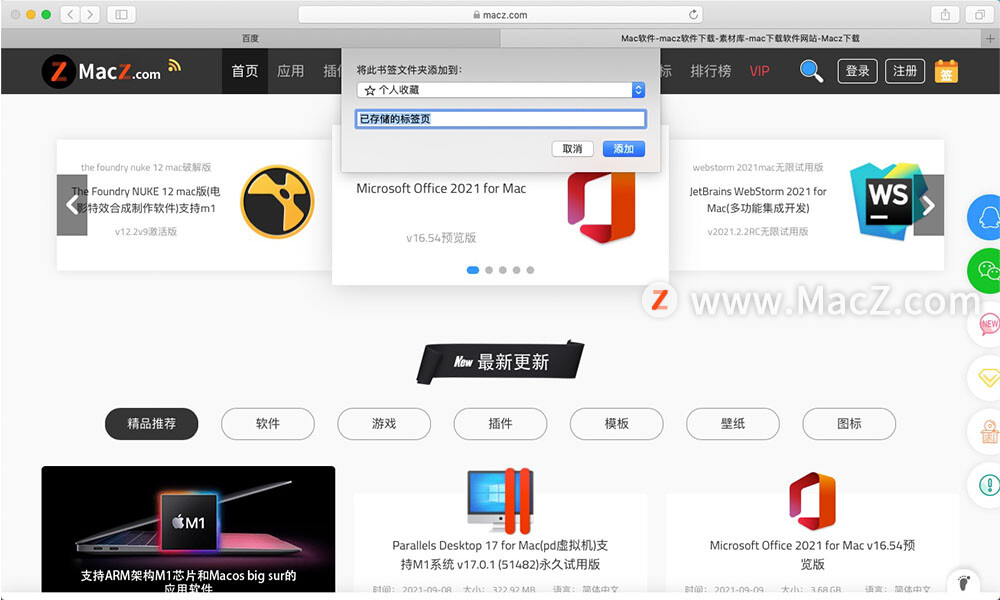Expand the 个人收藏 bookmark folder dropdown

coord(501,90)
